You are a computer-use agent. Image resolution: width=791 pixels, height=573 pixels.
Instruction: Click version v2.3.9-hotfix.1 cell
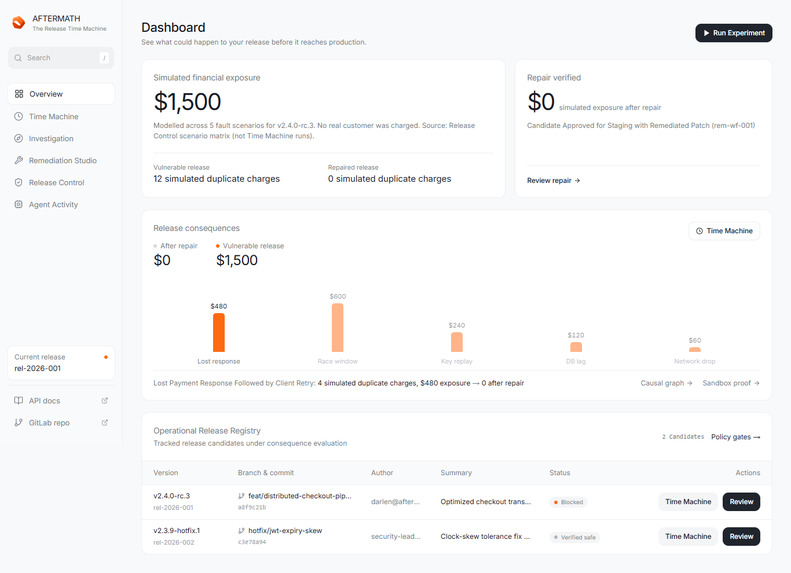(x=177, y=531)
